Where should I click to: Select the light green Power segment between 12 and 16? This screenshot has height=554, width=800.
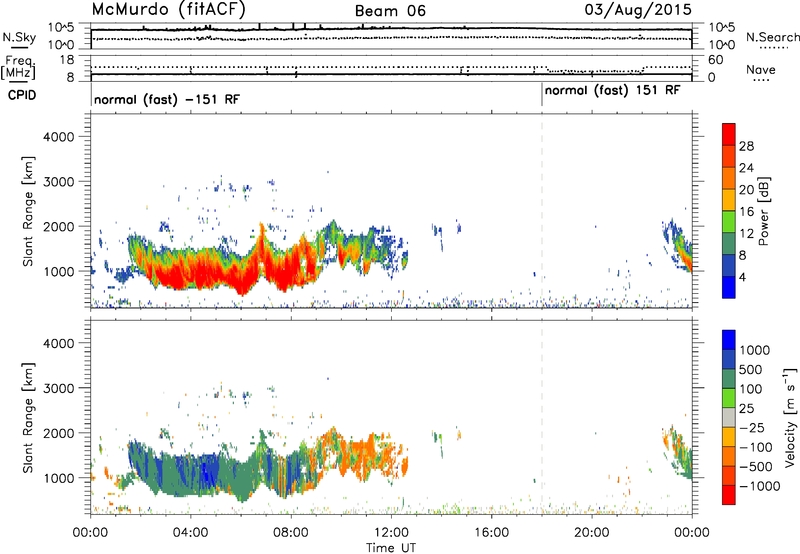coord(729,222)
